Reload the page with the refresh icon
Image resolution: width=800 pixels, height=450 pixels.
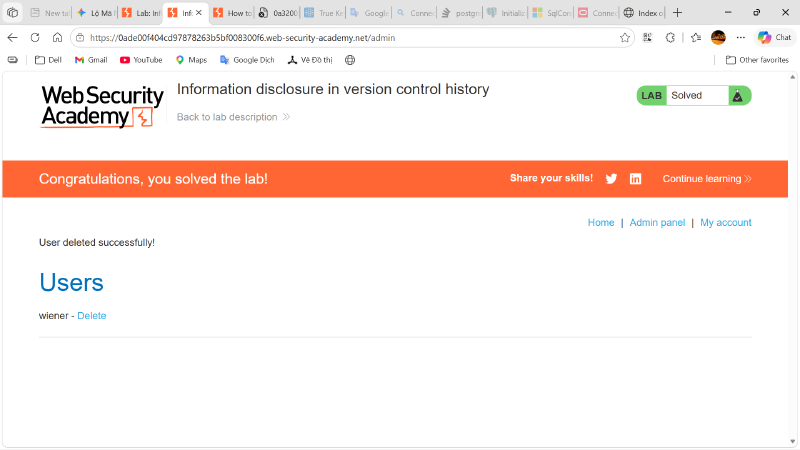click(x=35, y=37)
